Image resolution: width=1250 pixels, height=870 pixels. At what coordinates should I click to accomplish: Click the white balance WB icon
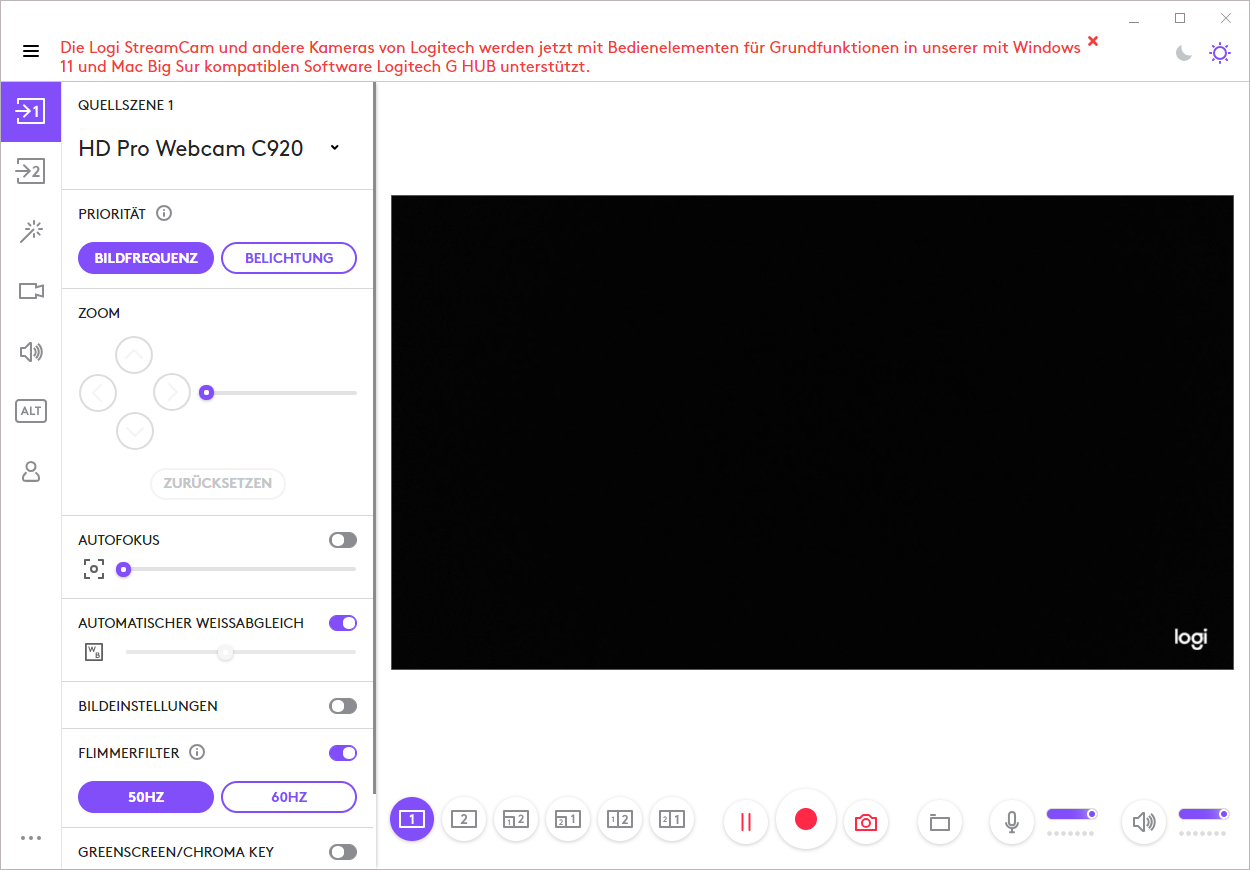click(94, 652)
